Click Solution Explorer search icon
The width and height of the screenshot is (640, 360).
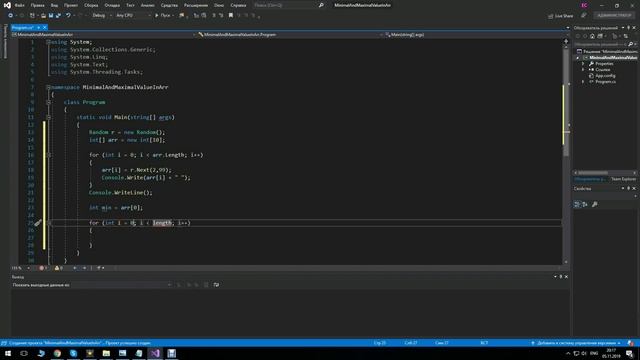pyautogui.click(x=630, y=44)
